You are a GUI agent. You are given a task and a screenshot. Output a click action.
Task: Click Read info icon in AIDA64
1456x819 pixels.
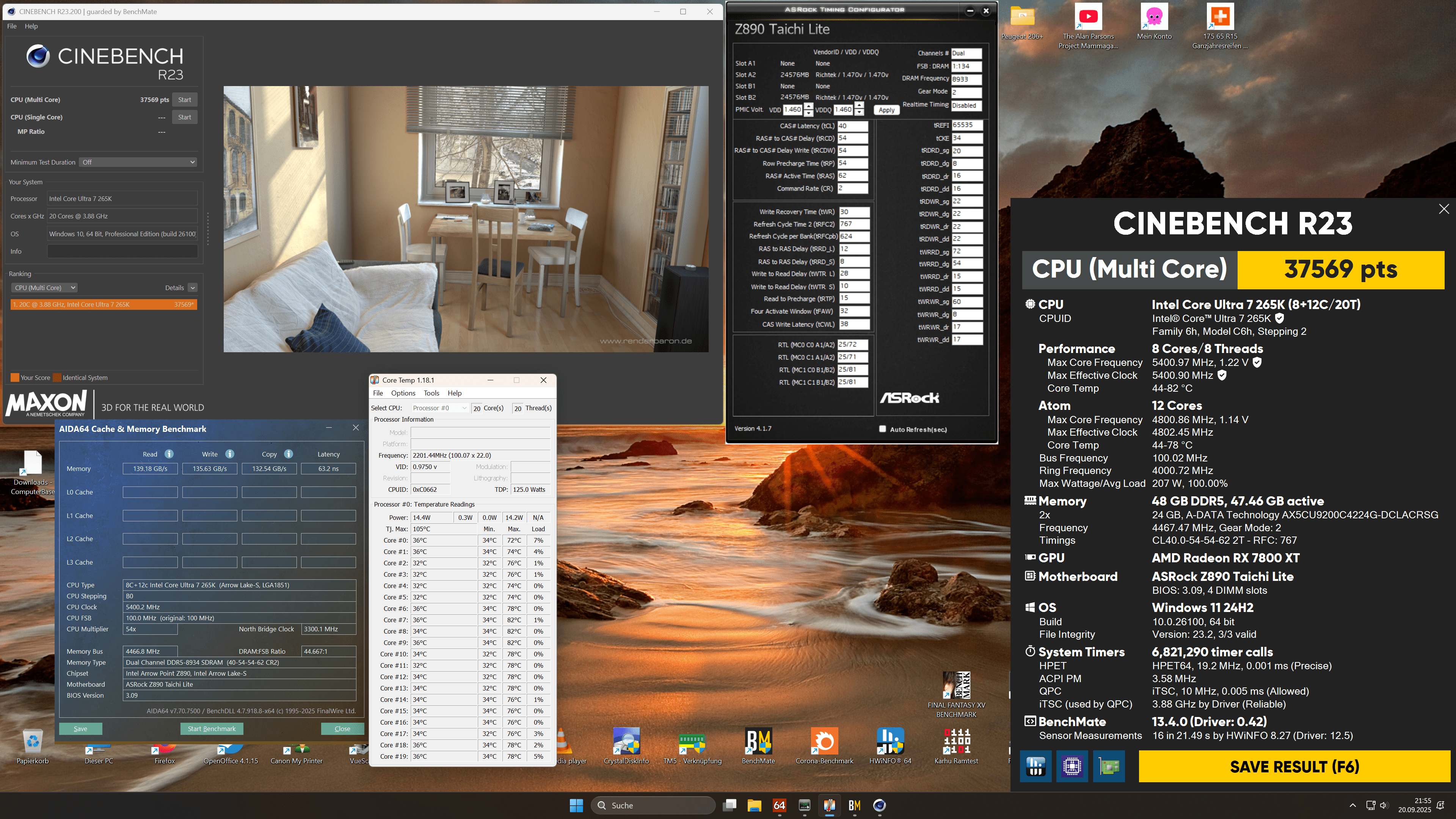tap(169, 454)
